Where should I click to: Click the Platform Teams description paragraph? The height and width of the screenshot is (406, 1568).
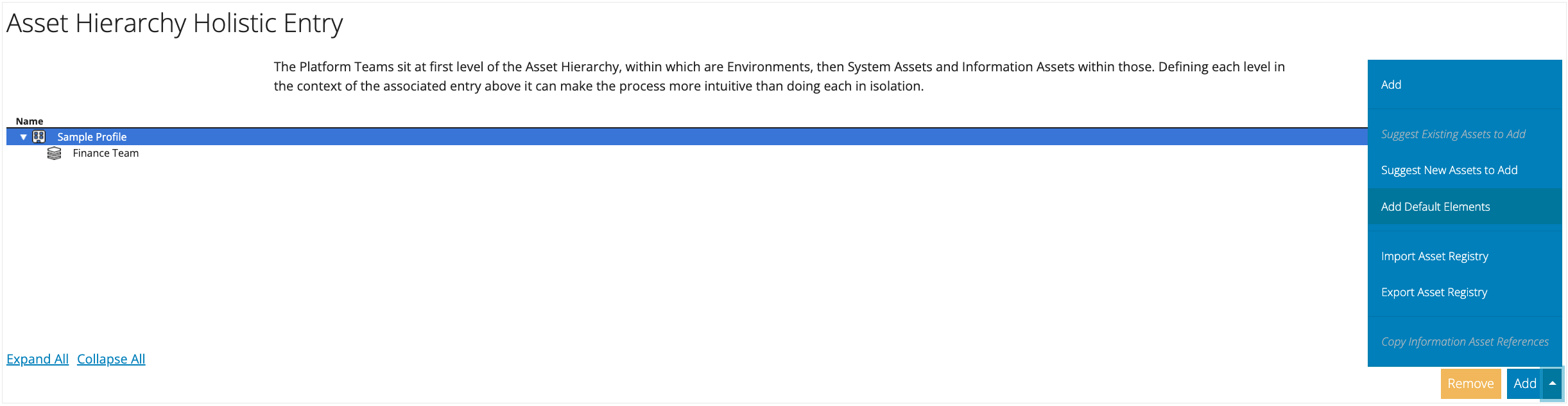[x=779, y=76]
